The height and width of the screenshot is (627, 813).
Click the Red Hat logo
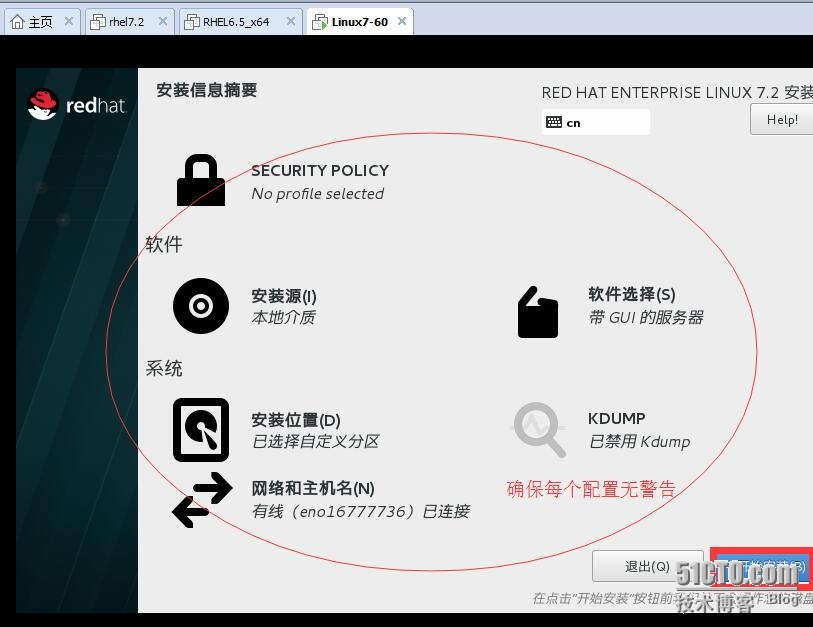[x=77, y=104]
